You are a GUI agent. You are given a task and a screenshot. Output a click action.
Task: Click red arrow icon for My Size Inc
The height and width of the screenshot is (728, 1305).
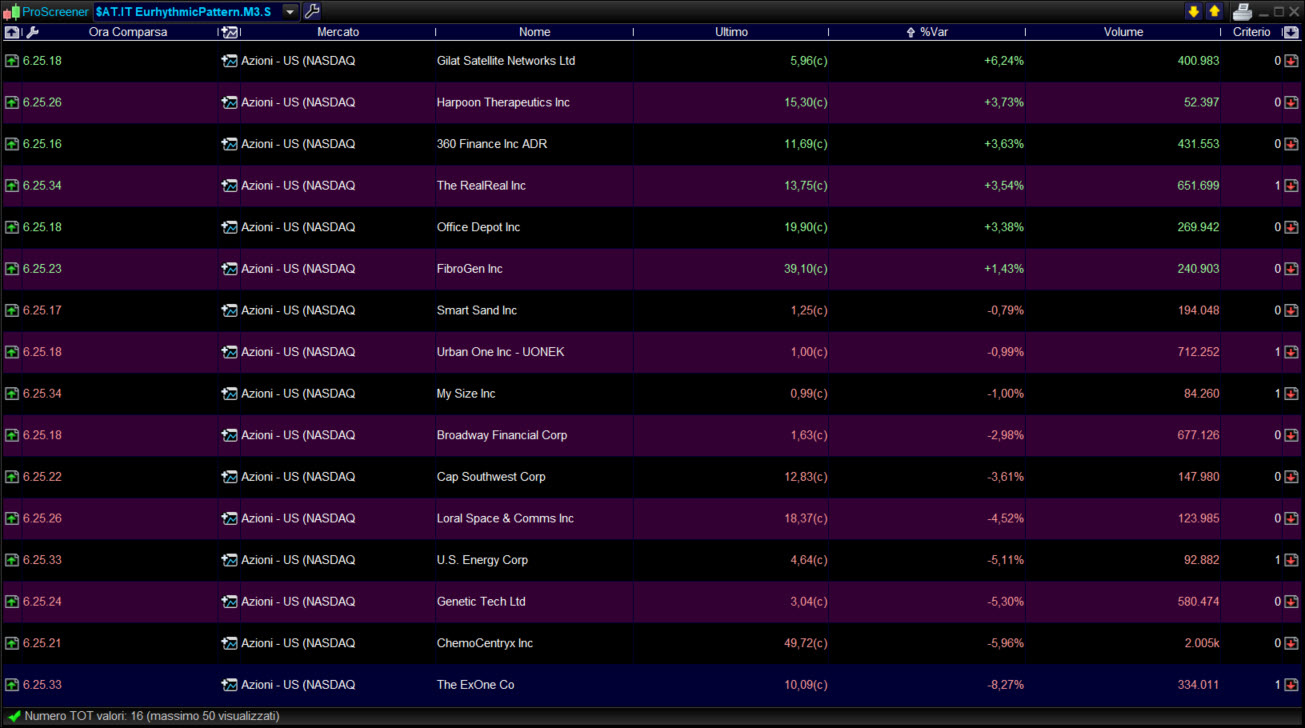coord(1291,394)
